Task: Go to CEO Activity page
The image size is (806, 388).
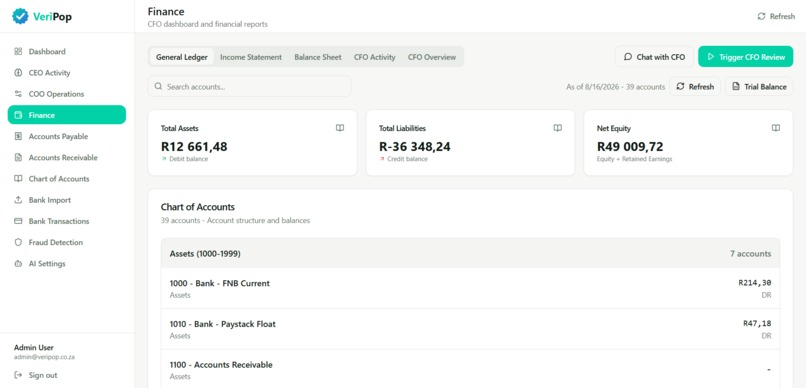Action: coord(67,73)
